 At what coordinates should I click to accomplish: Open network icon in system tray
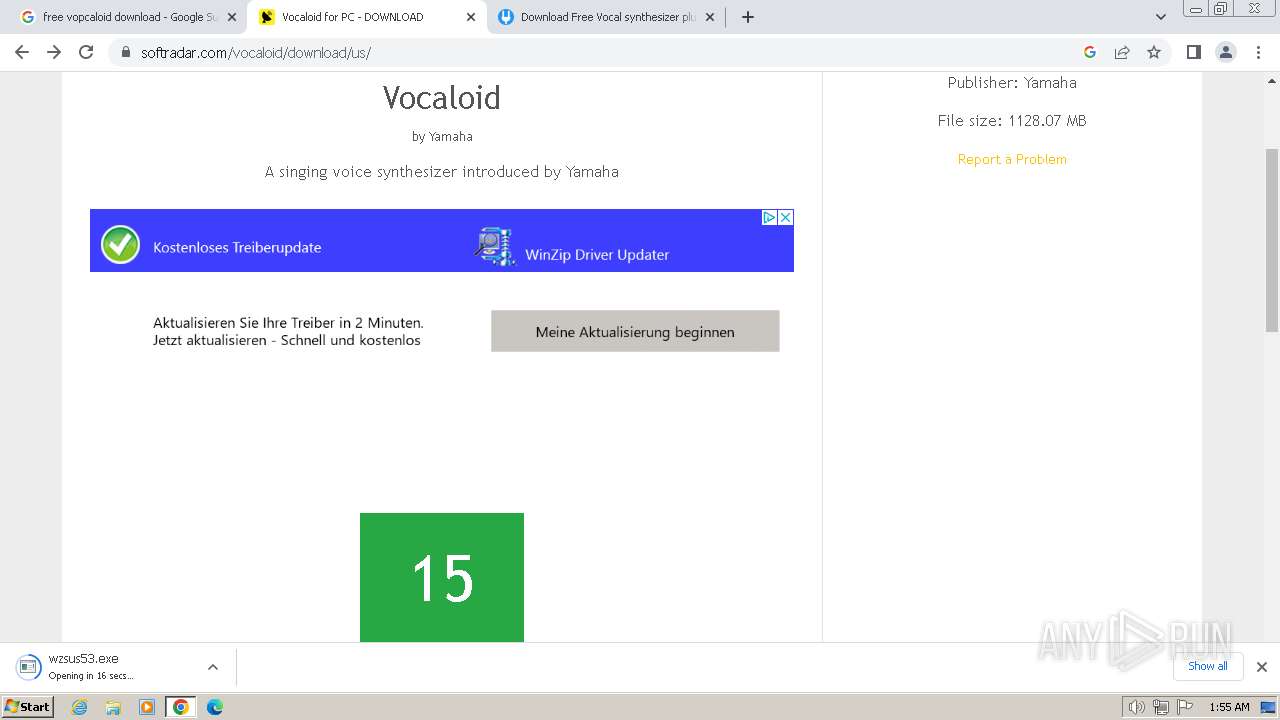click(x=1160, y=707)
